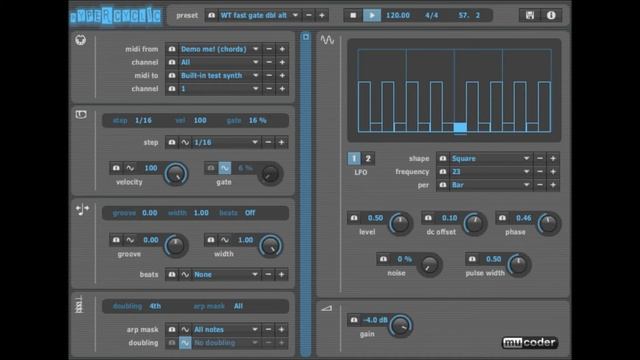Open the beats None dropdown
The image size is (640, 360).
click(226, 275)
